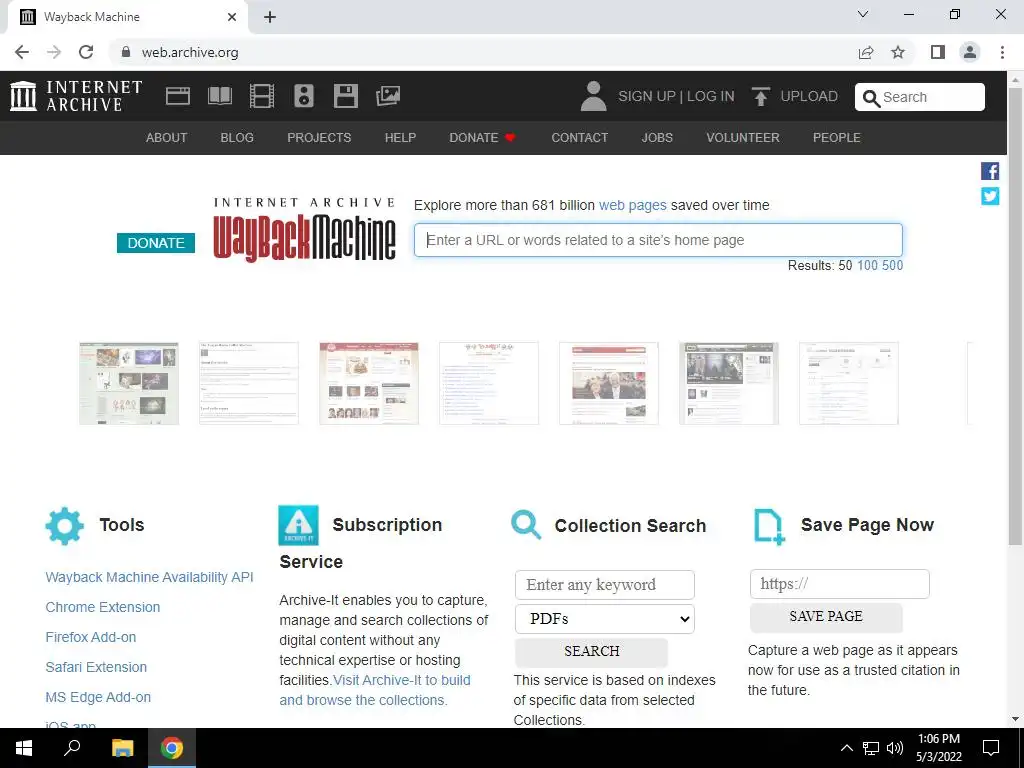Open the Audio speaker icon

[304, 96]
